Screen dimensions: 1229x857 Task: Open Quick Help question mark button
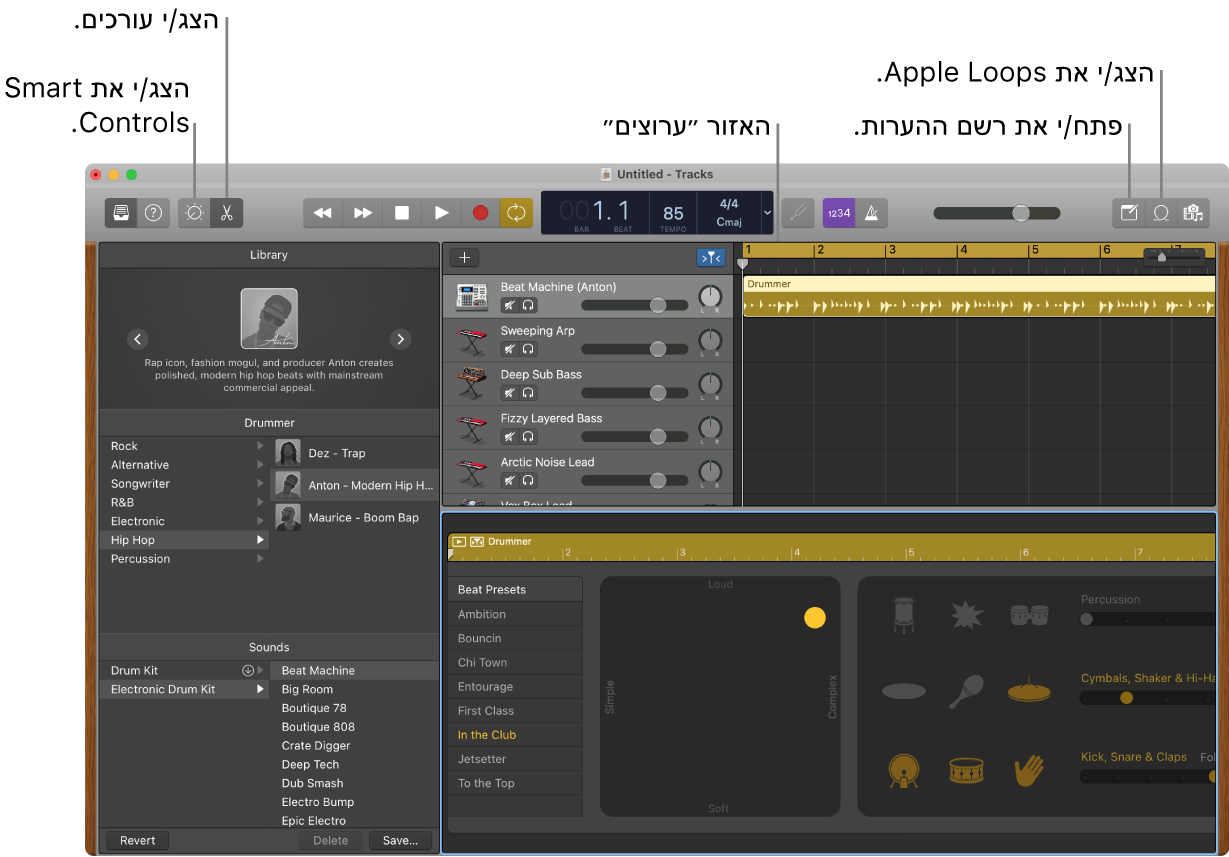[153, 213]
